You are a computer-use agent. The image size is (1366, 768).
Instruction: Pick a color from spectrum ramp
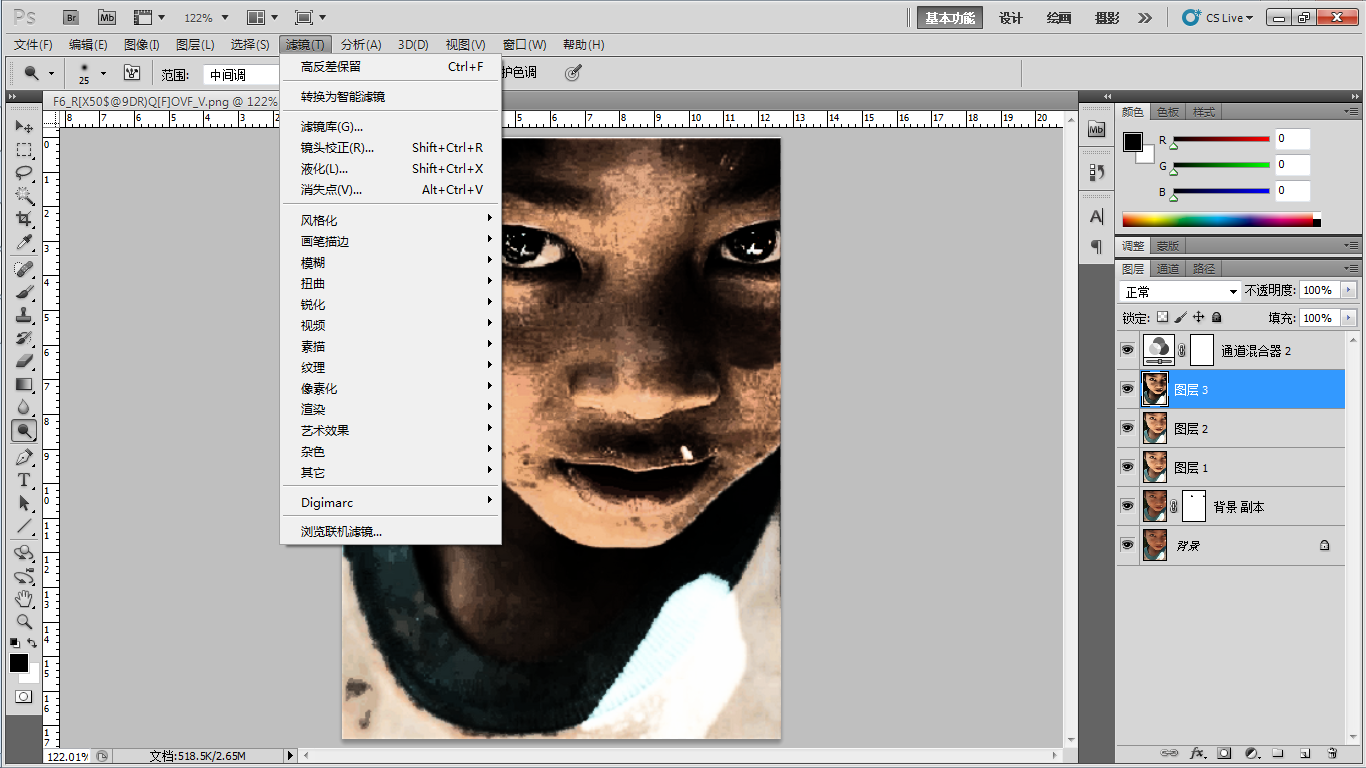coord(1221,220)
